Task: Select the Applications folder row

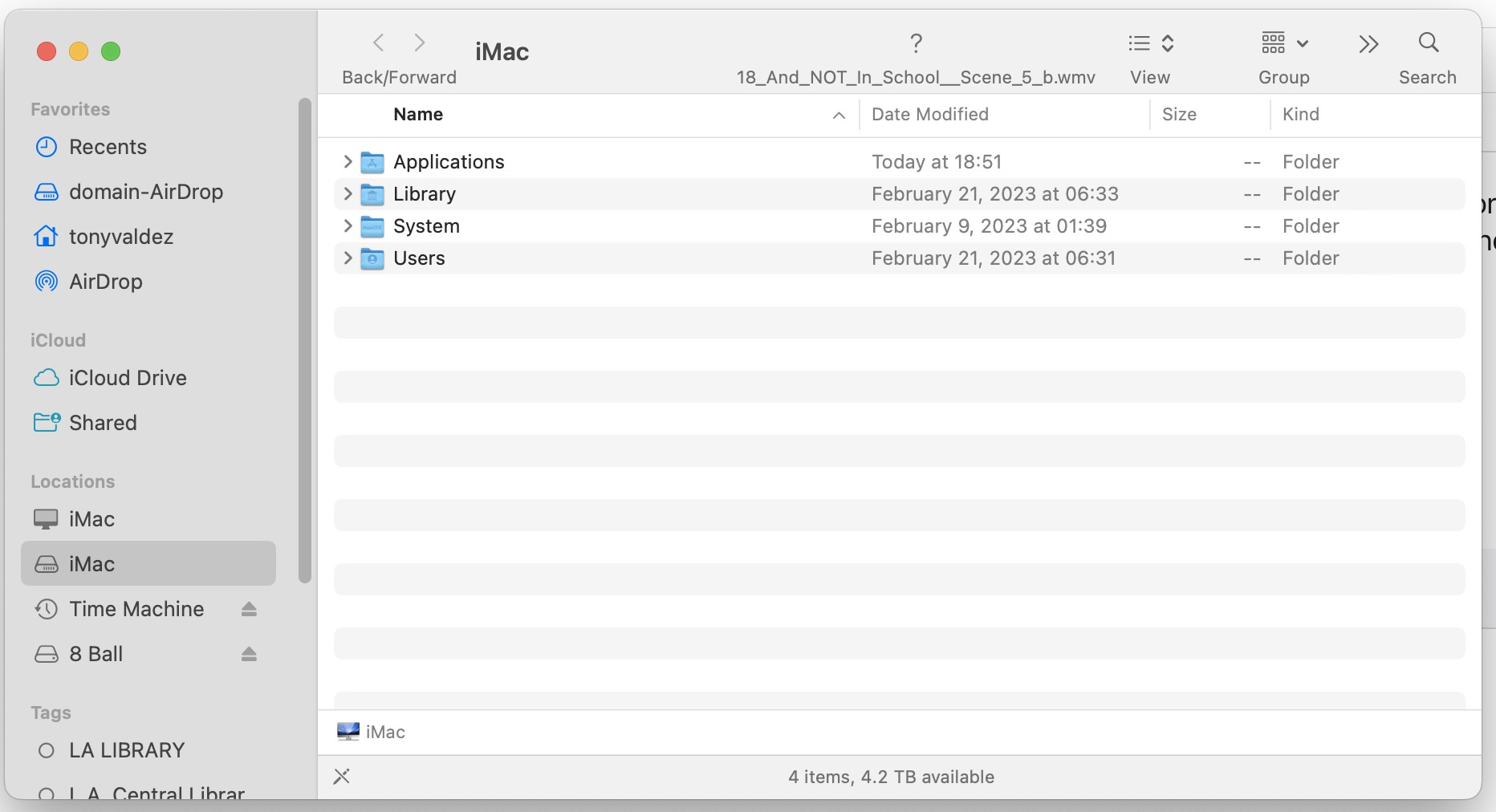Action: (899, 161)
